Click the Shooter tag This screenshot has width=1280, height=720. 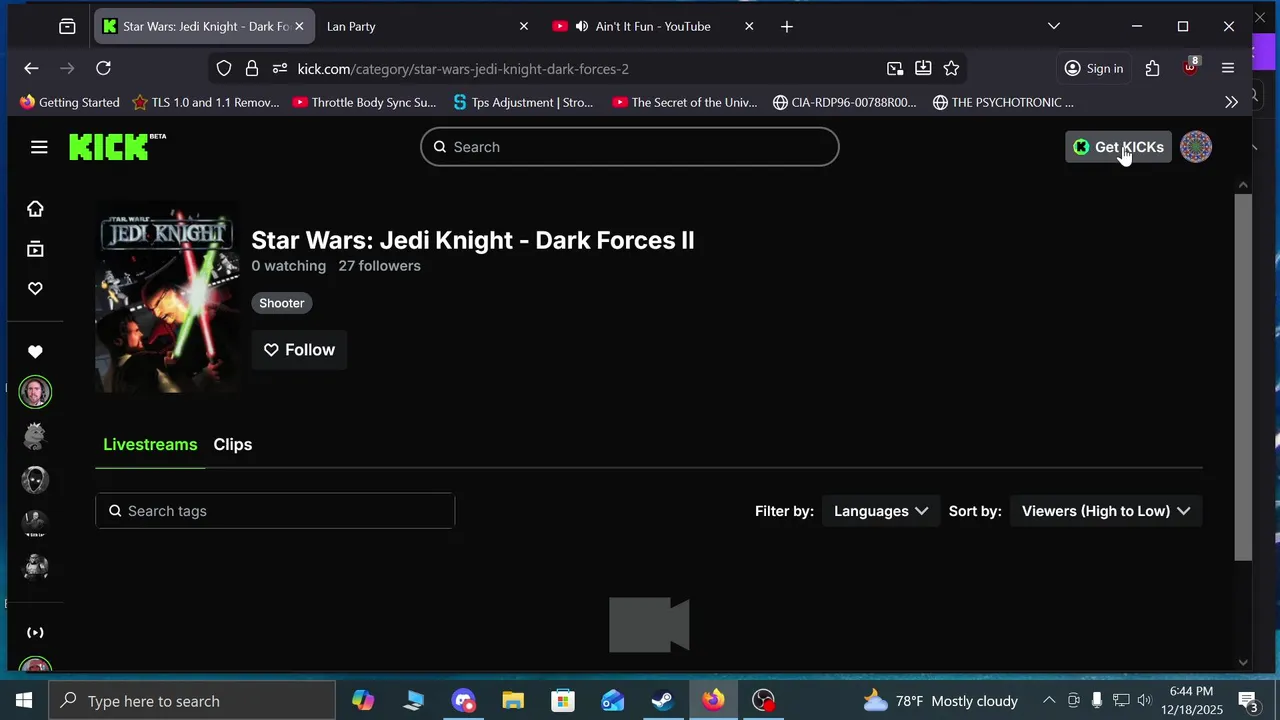(x=282, y=303)
